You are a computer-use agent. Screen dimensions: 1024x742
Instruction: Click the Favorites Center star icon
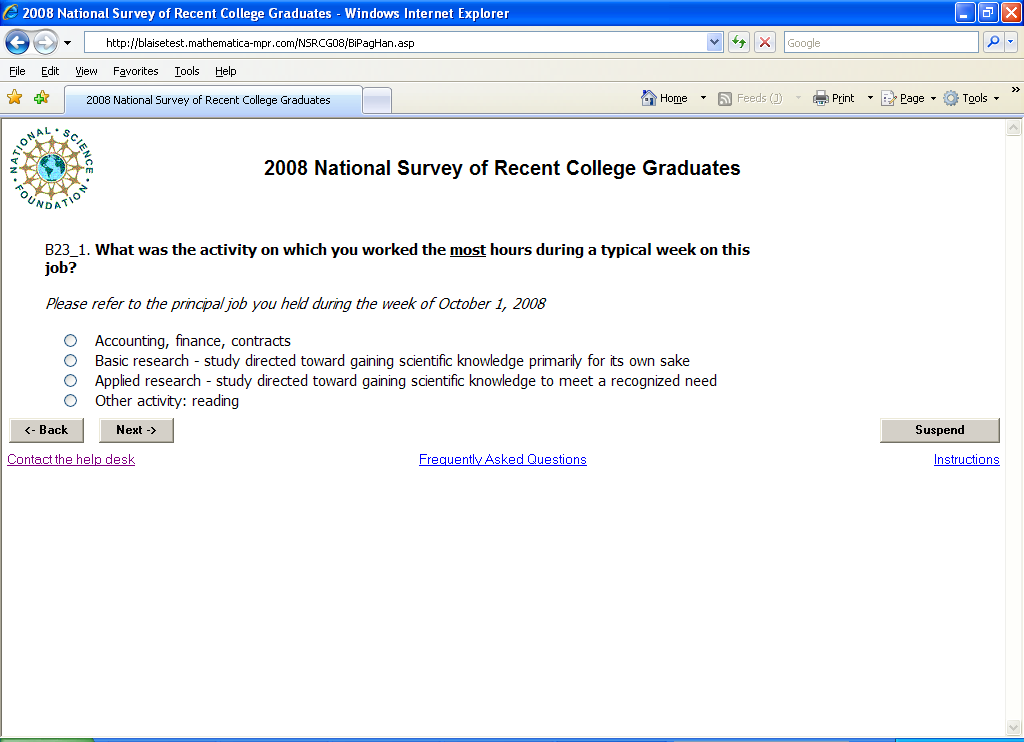(14, 98)
